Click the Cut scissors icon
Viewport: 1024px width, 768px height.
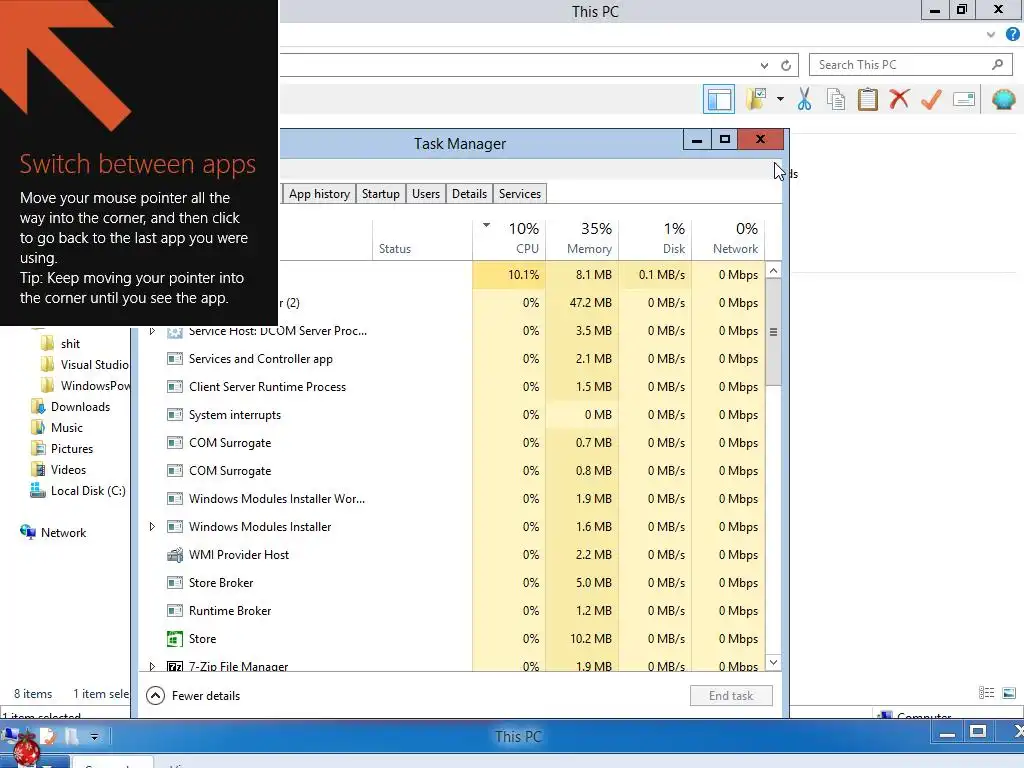click(804, 99)
